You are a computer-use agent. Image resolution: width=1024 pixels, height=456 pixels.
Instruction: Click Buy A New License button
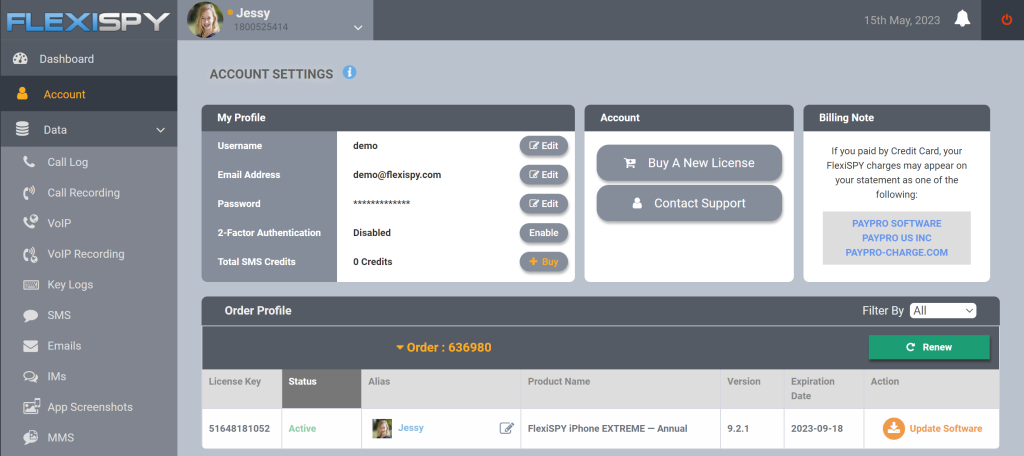coord(689,163)
